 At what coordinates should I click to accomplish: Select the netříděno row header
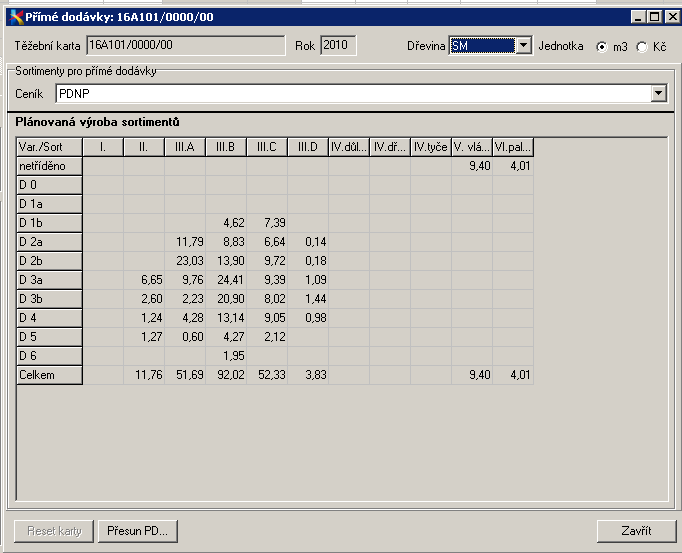(49, 166)
